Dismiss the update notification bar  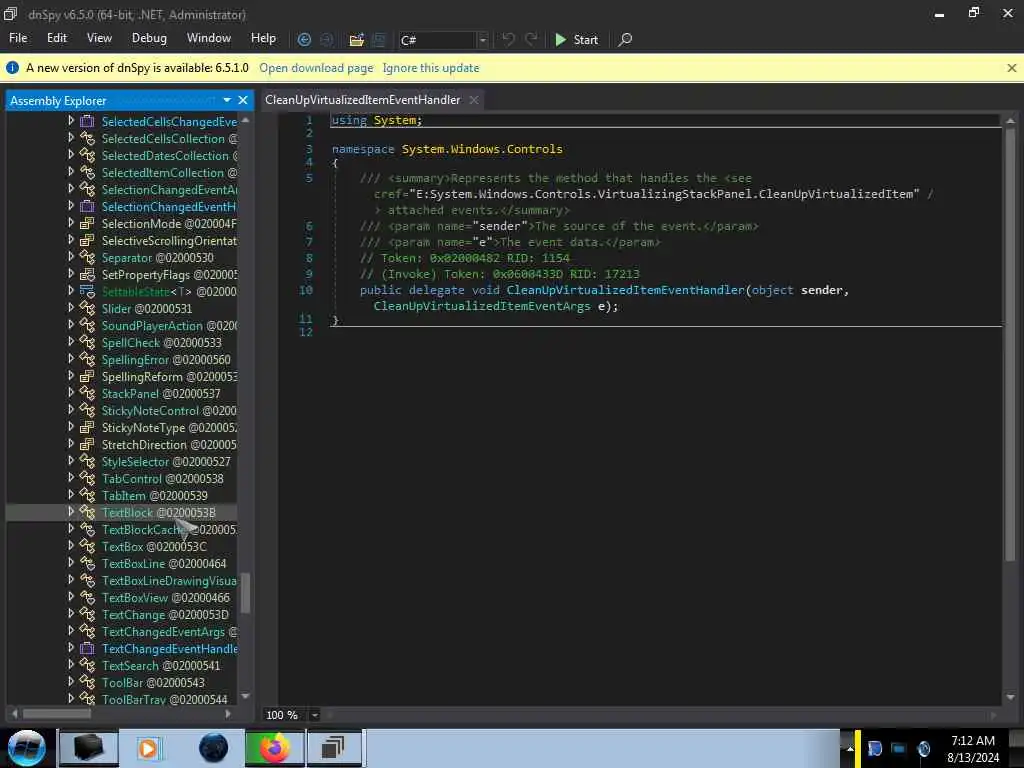(x=1012, y=68)
